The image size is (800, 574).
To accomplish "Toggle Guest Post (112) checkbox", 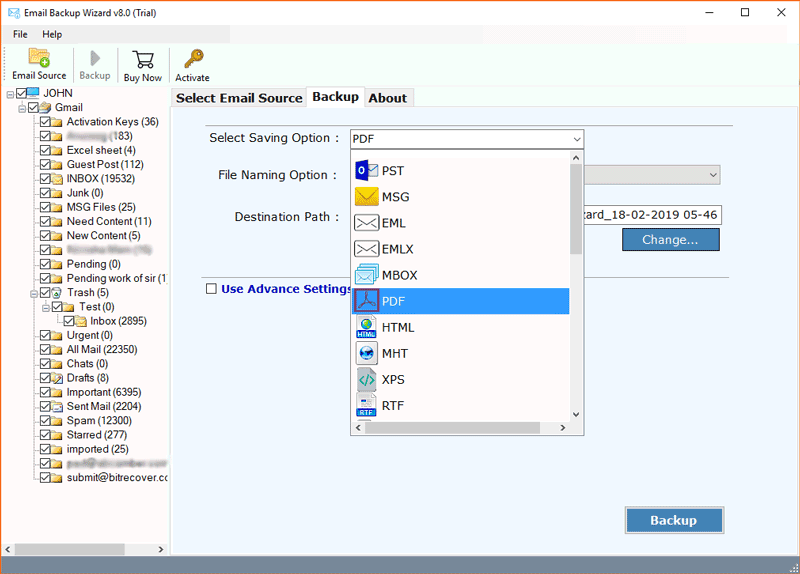I will coord(45,164).
